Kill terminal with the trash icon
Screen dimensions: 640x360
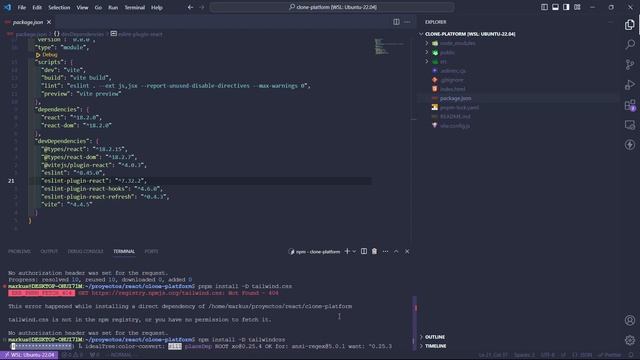374,251
